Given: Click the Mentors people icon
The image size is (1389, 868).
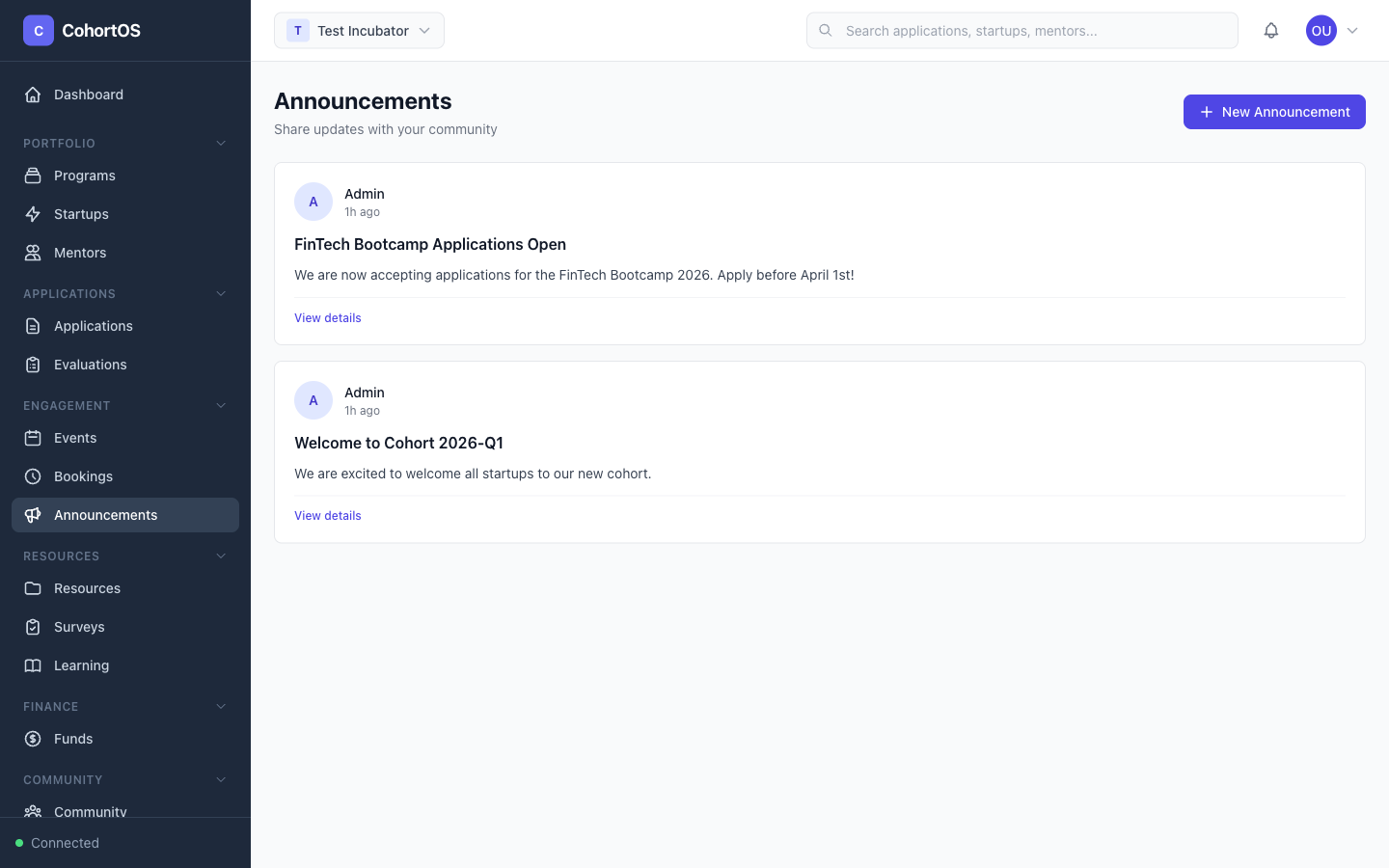Looking at the screenshot, I should pos(32,252).
